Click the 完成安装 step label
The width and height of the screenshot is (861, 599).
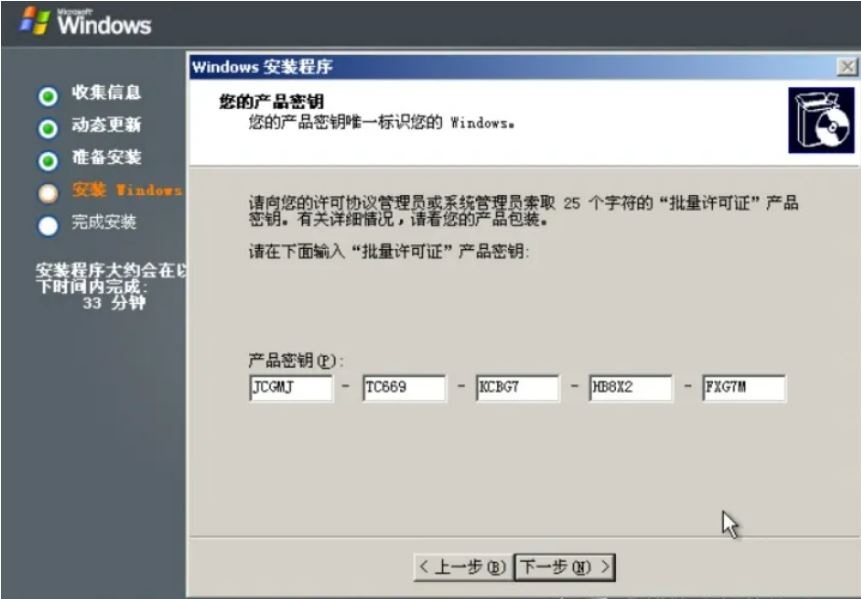pos(104,222)
